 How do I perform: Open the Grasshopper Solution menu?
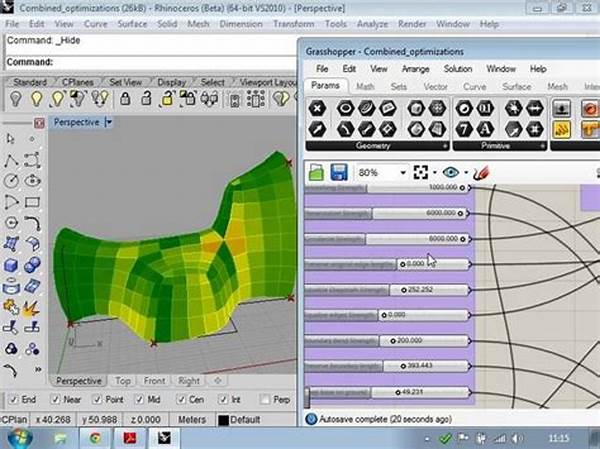(x=458, y=69)
